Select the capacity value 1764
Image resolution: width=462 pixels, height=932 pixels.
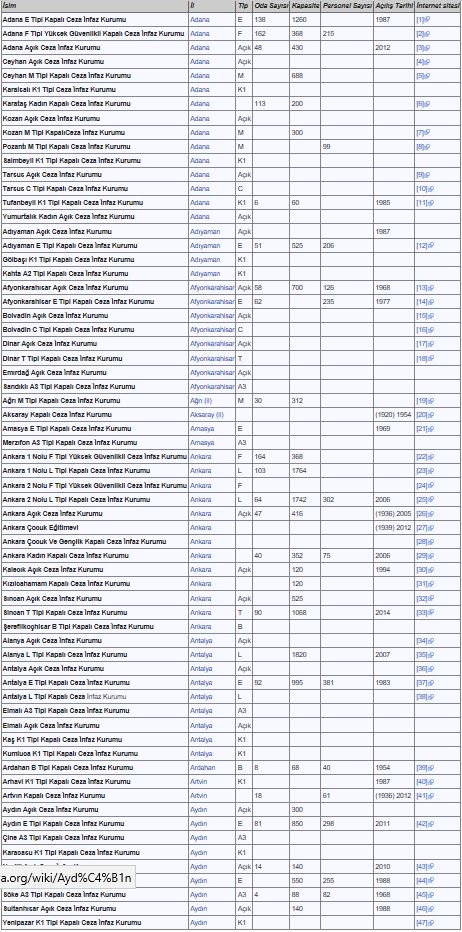pos(298,471)
